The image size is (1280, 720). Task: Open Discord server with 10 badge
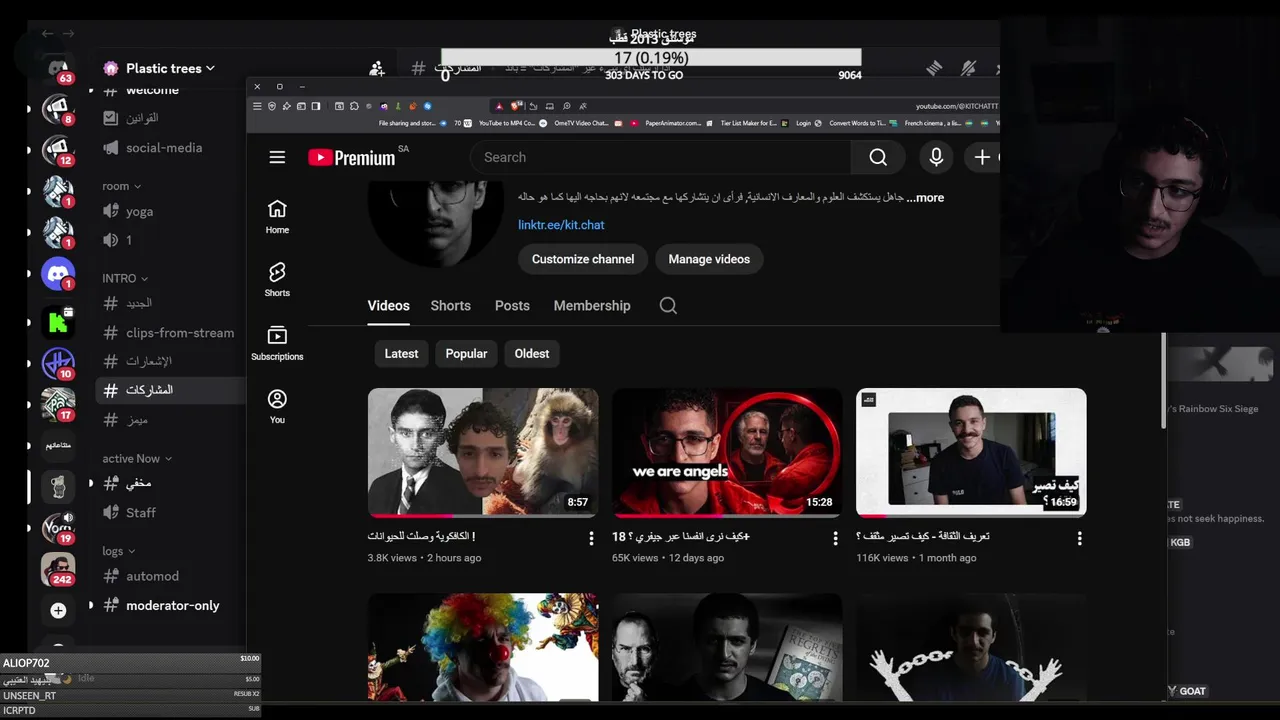tap(58, 363)
